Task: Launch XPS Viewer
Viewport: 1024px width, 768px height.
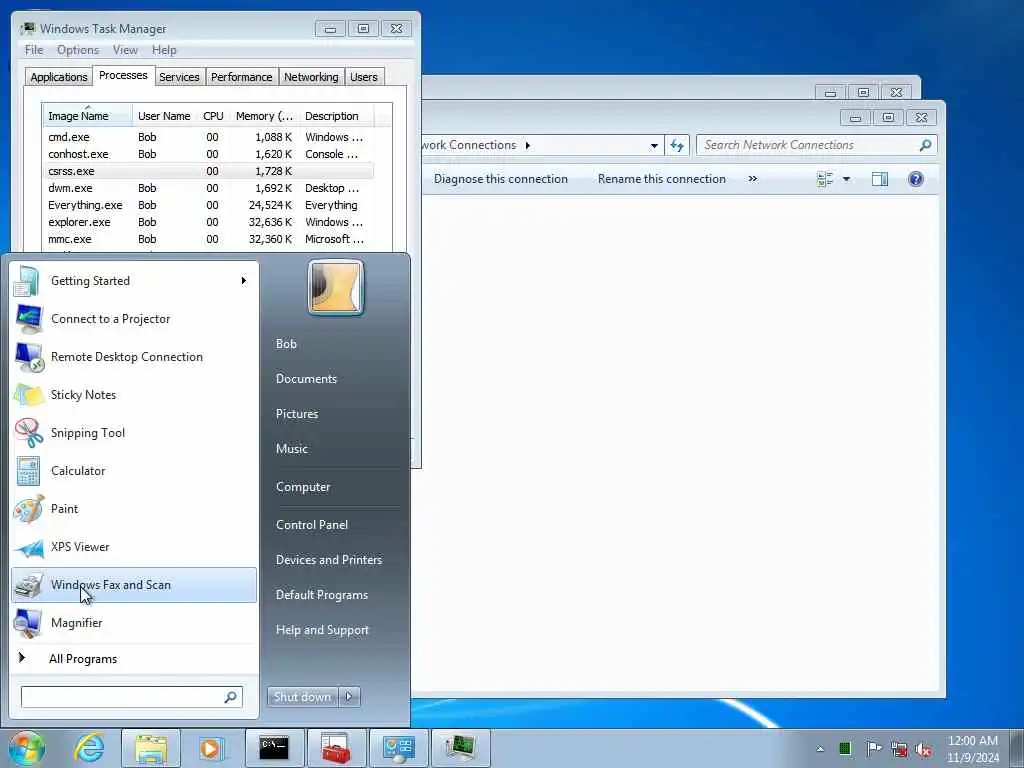Action: tap(134, 547)
